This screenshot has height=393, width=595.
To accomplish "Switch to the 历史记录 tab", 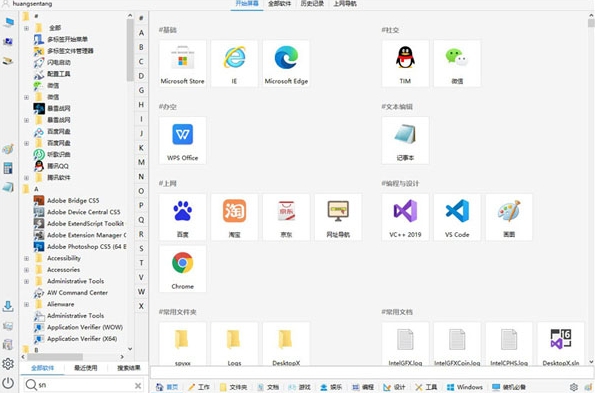I will 312,4.
